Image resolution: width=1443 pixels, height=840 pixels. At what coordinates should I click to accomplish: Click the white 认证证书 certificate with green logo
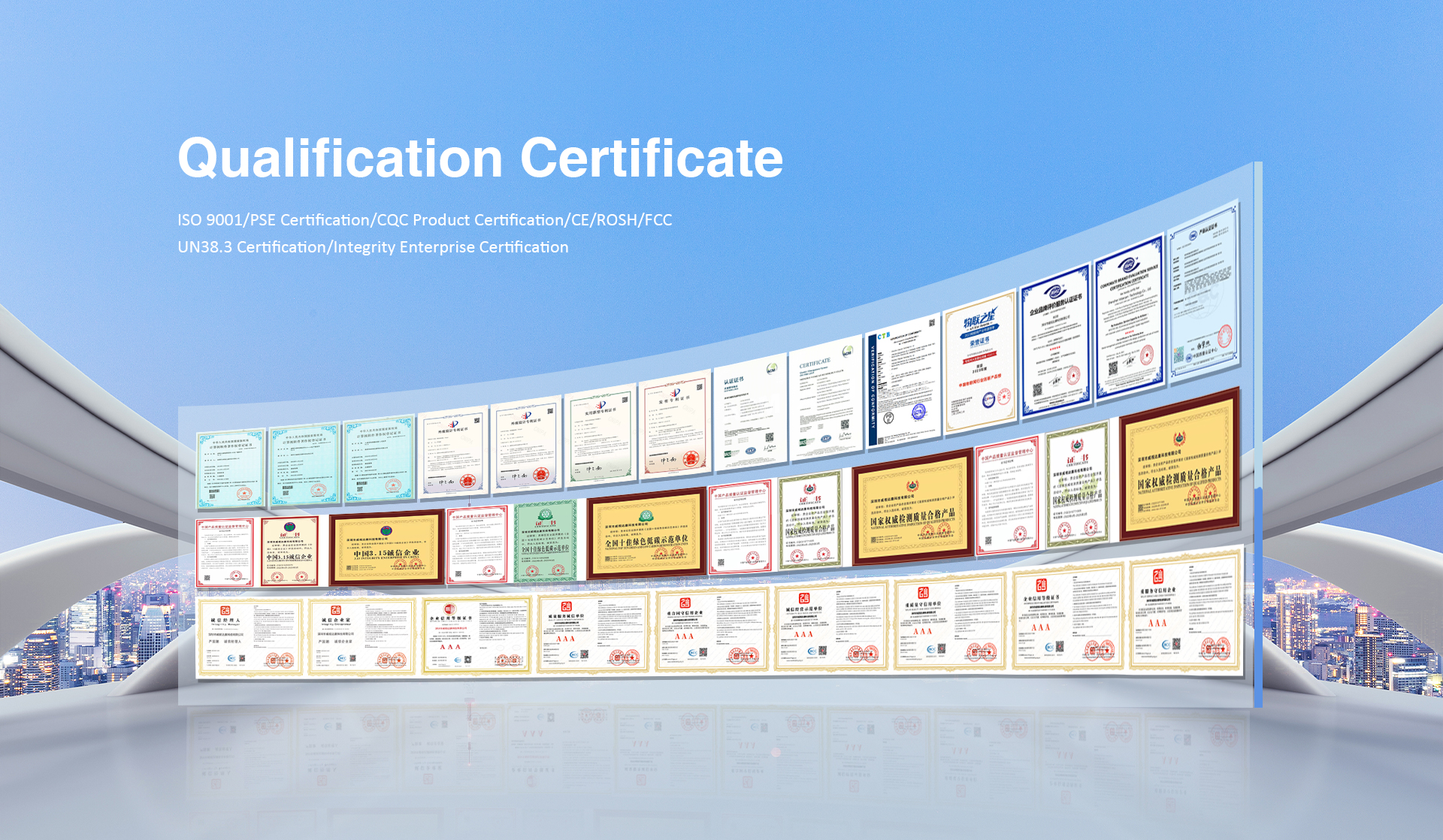[x=749, y=413]
